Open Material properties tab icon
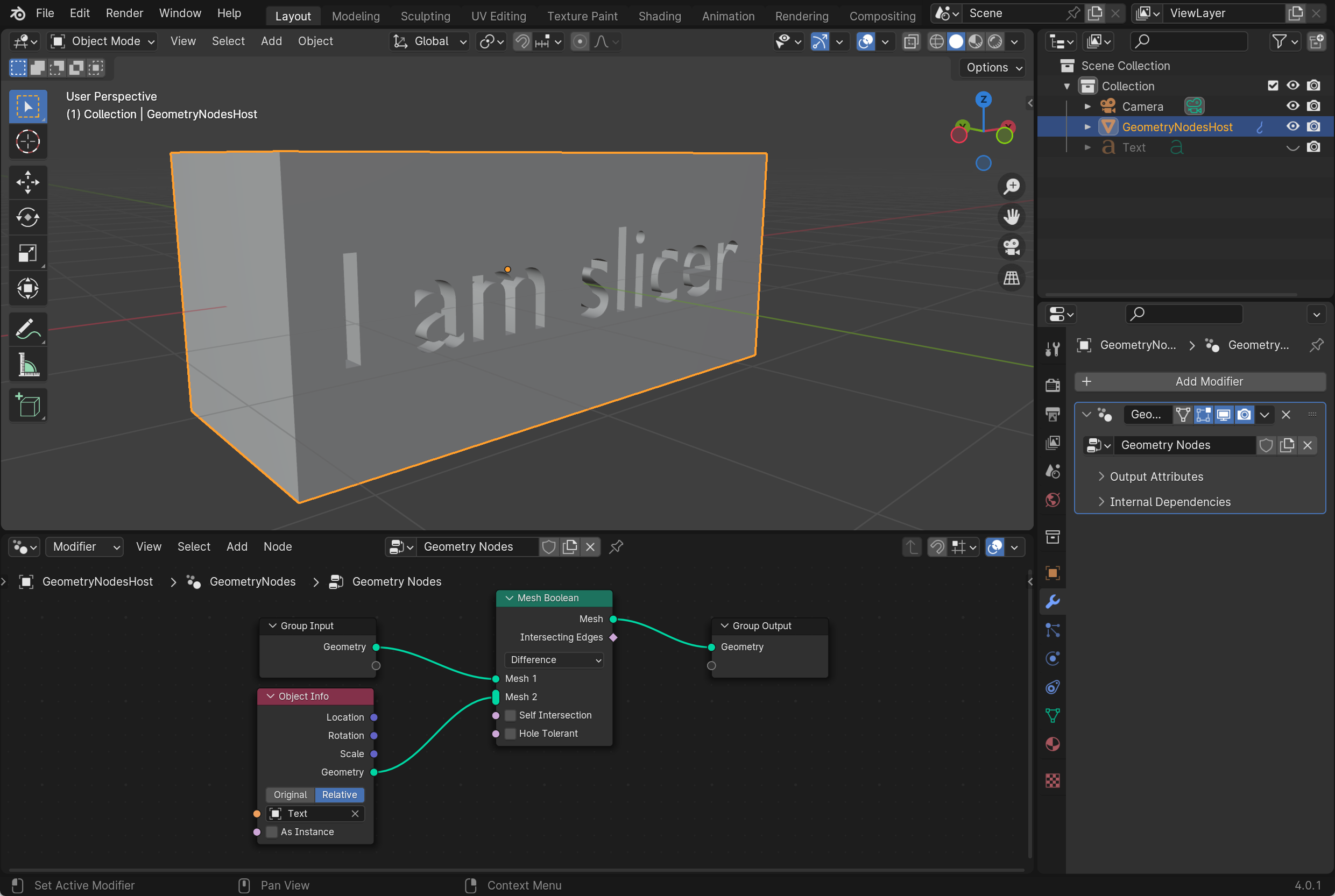Viewport: 1335px width, 896px height. pyautogui.click(x=1053, y=744)
